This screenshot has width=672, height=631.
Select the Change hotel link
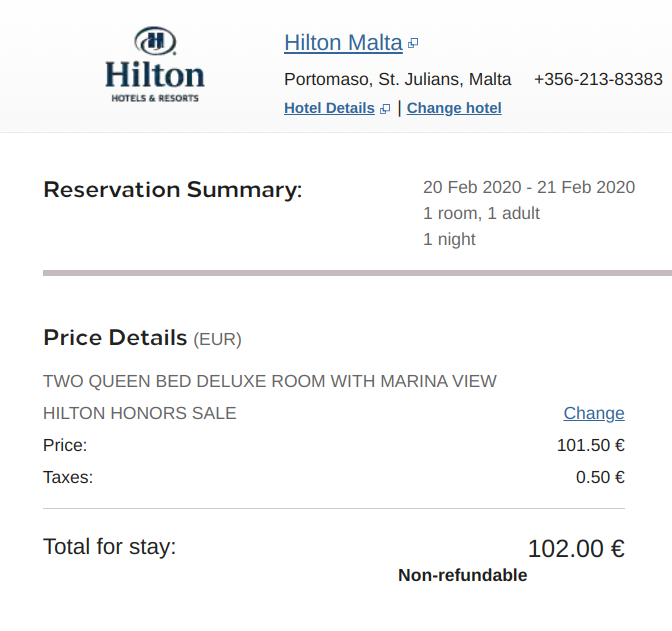pyautogui.click(x=454, y=108)
